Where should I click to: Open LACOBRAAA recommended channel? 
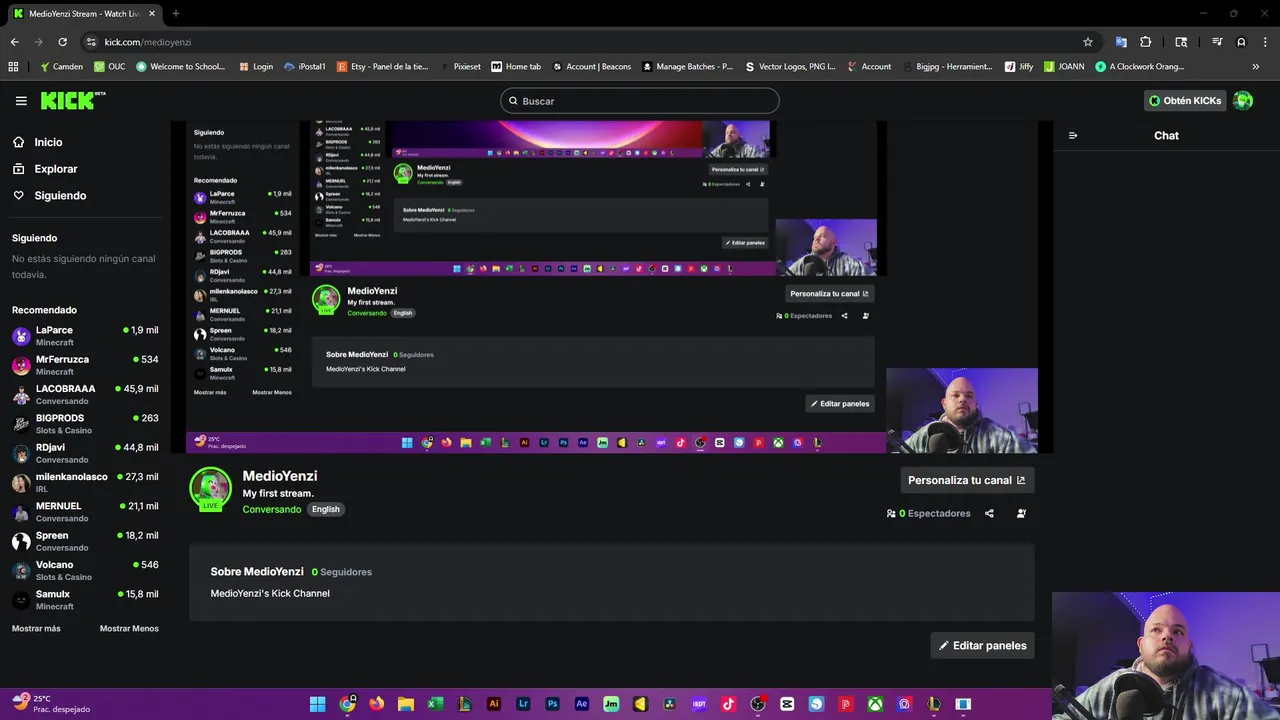pyautogui.click(x=85, y=394)
